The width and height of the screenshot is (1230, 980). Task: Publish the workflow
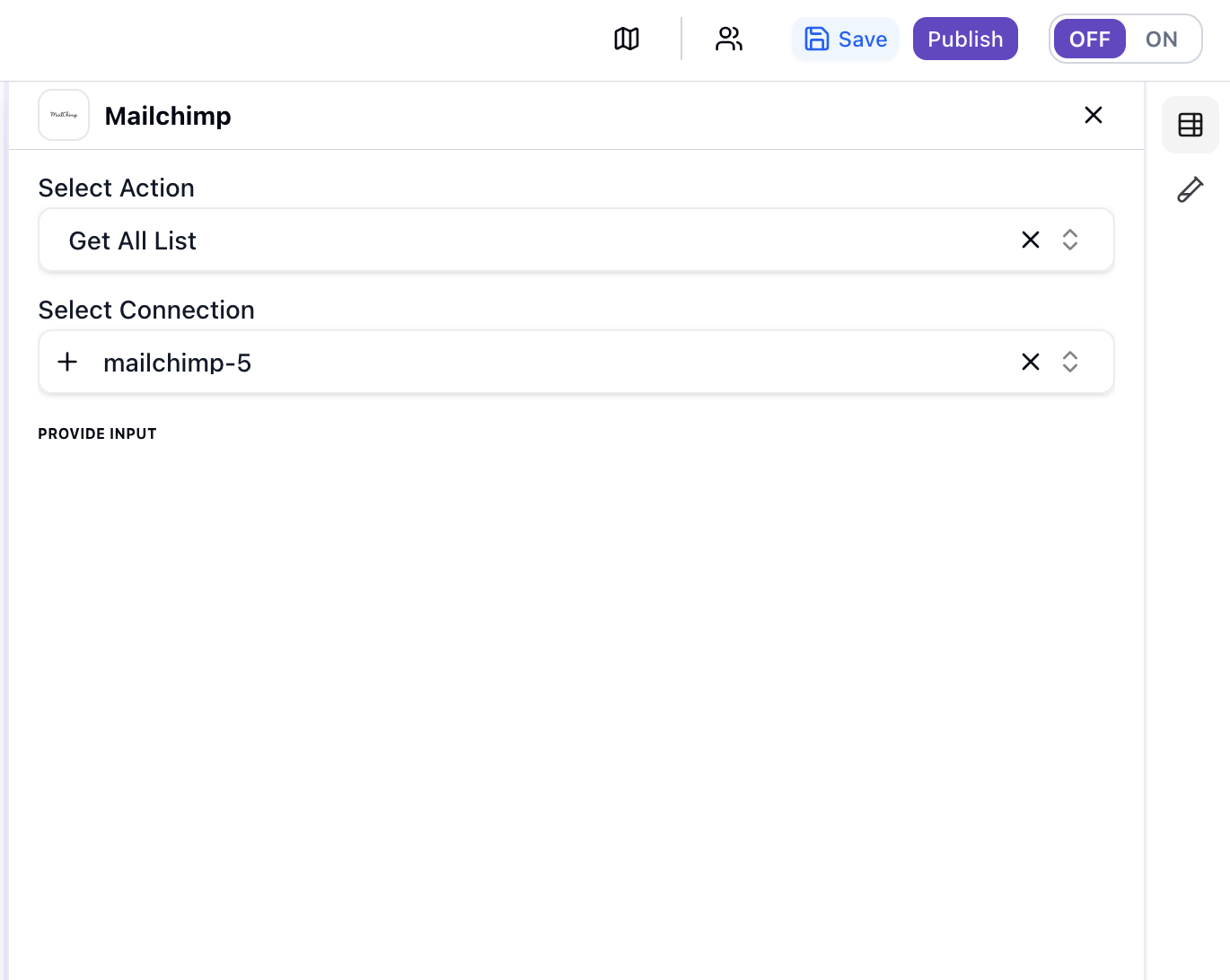pyautogui.click(x=965, y=39)
